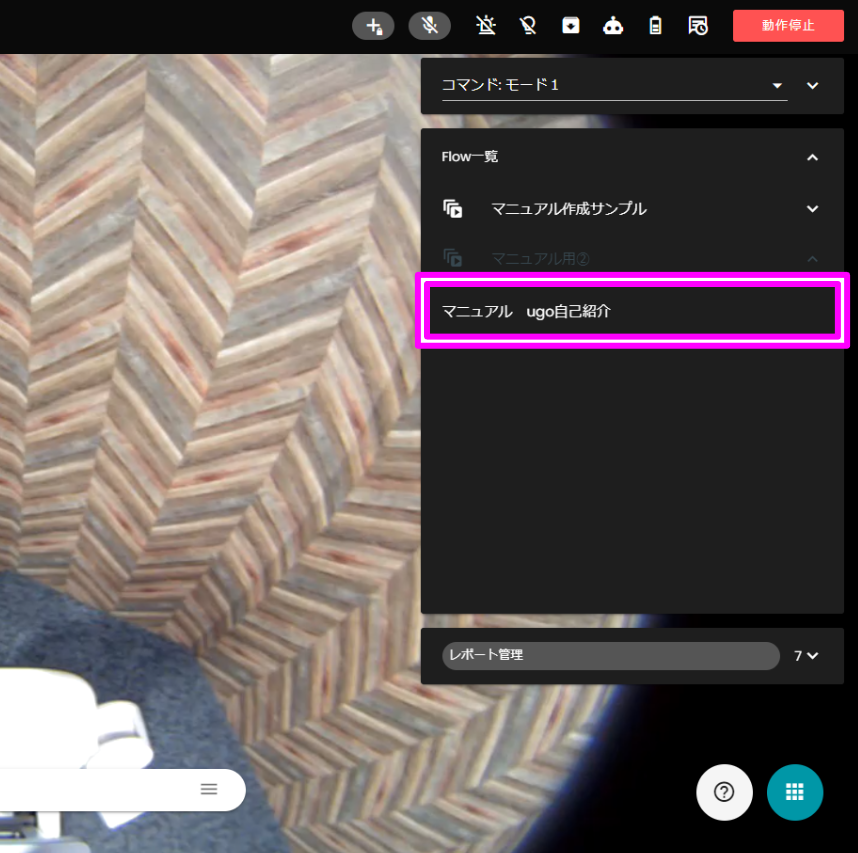The height and width of the screenshot is (853, 858).
Task: Toggle off the lamp indicator
Action: [528, 25]
